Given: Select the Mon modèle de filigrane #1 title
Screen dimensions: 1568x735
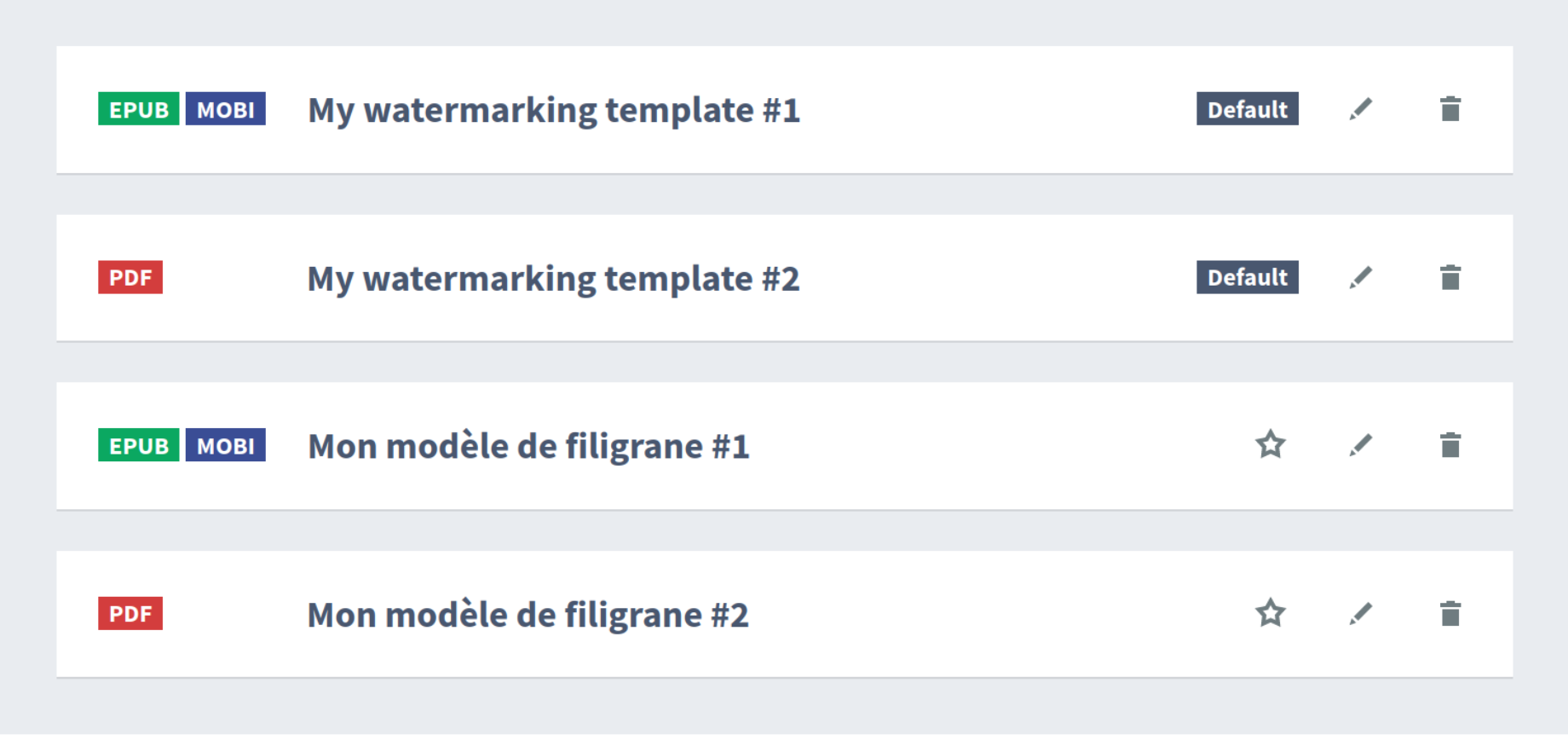Looking at the screenshot, I should click(528, 445).
